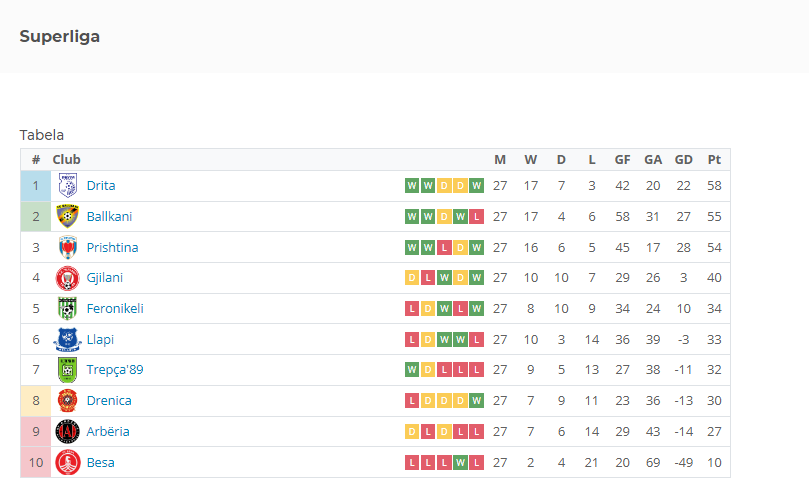Screen dimensions: 809x492
Task: Click the Ballkani club crest icon
Action: point(68,217)
